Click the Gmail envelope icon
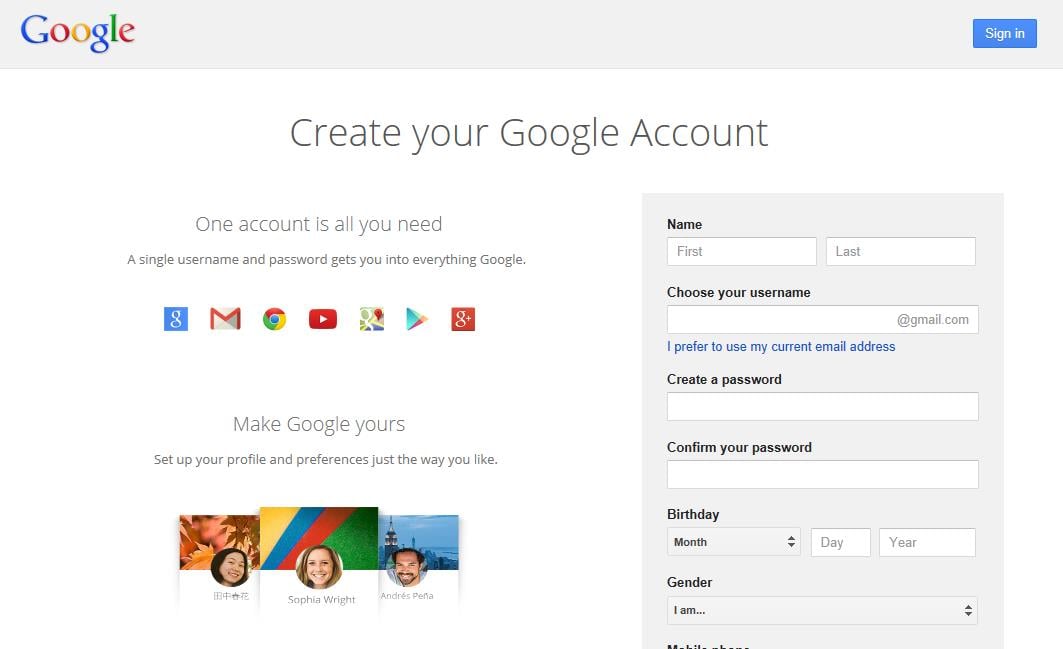 click(225, 319)
